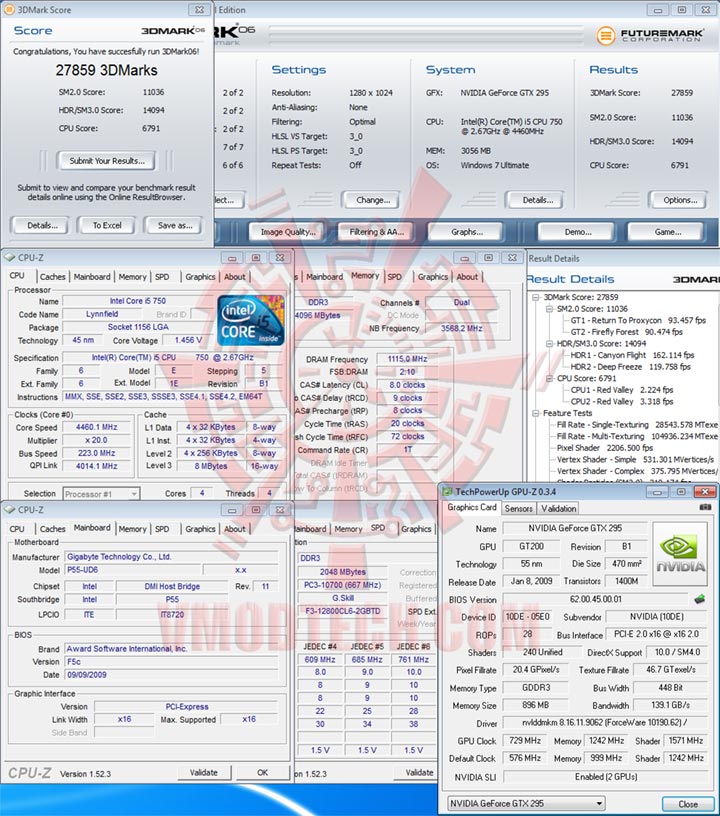
Task: Click Change... under Settings
Action: click(372, 200)
